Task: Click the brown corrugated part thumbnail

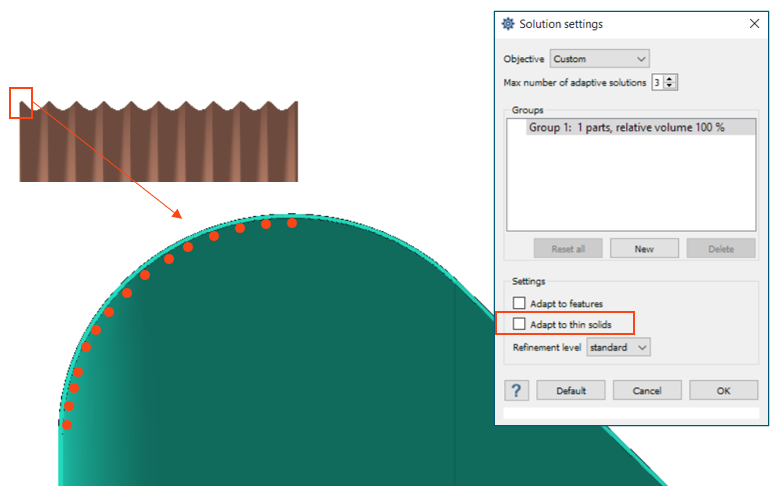Action: 158,141
